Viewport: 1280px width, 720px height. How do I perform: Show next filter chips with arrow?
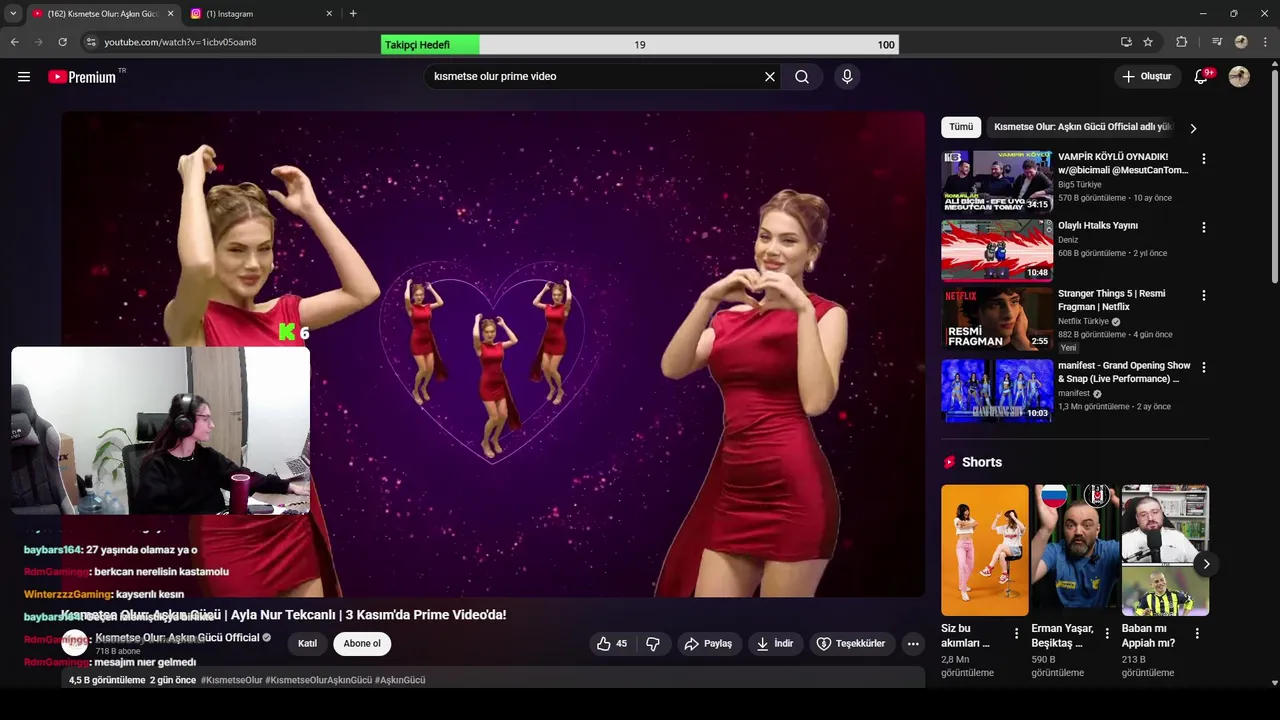1192,128
